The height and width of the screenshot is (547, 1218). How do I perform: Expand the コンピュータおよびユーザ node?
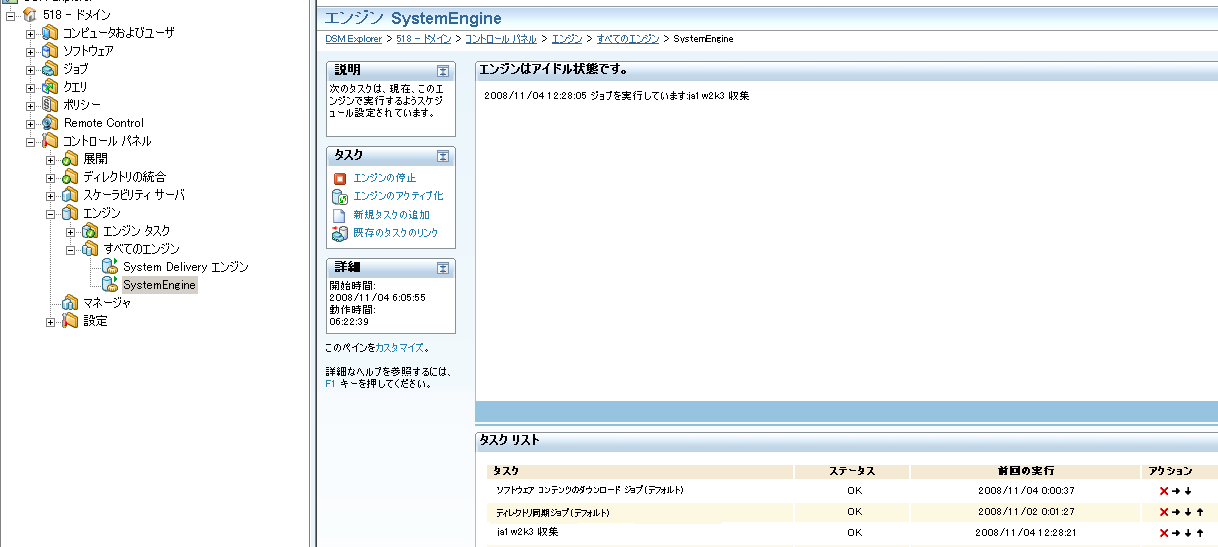(31, 33)
